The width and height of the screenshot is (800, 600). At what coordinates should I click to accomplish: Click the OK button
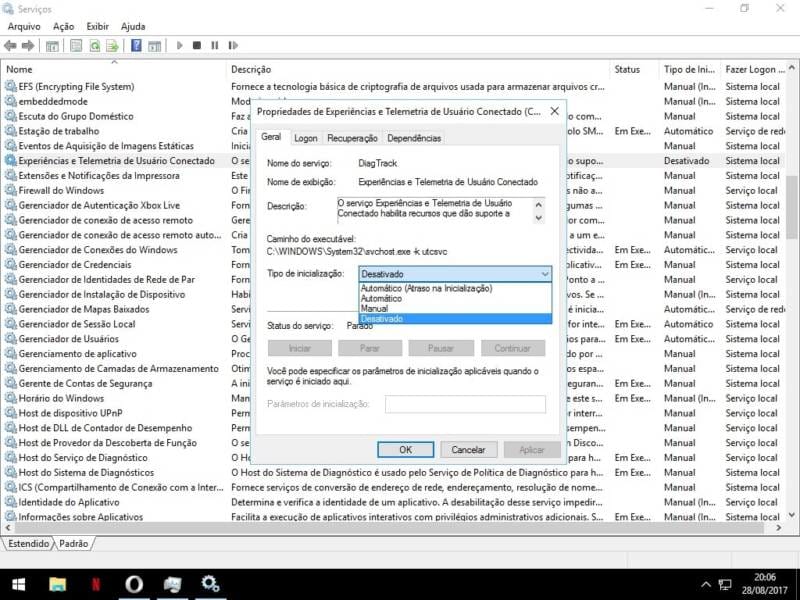tap(406, 449)
